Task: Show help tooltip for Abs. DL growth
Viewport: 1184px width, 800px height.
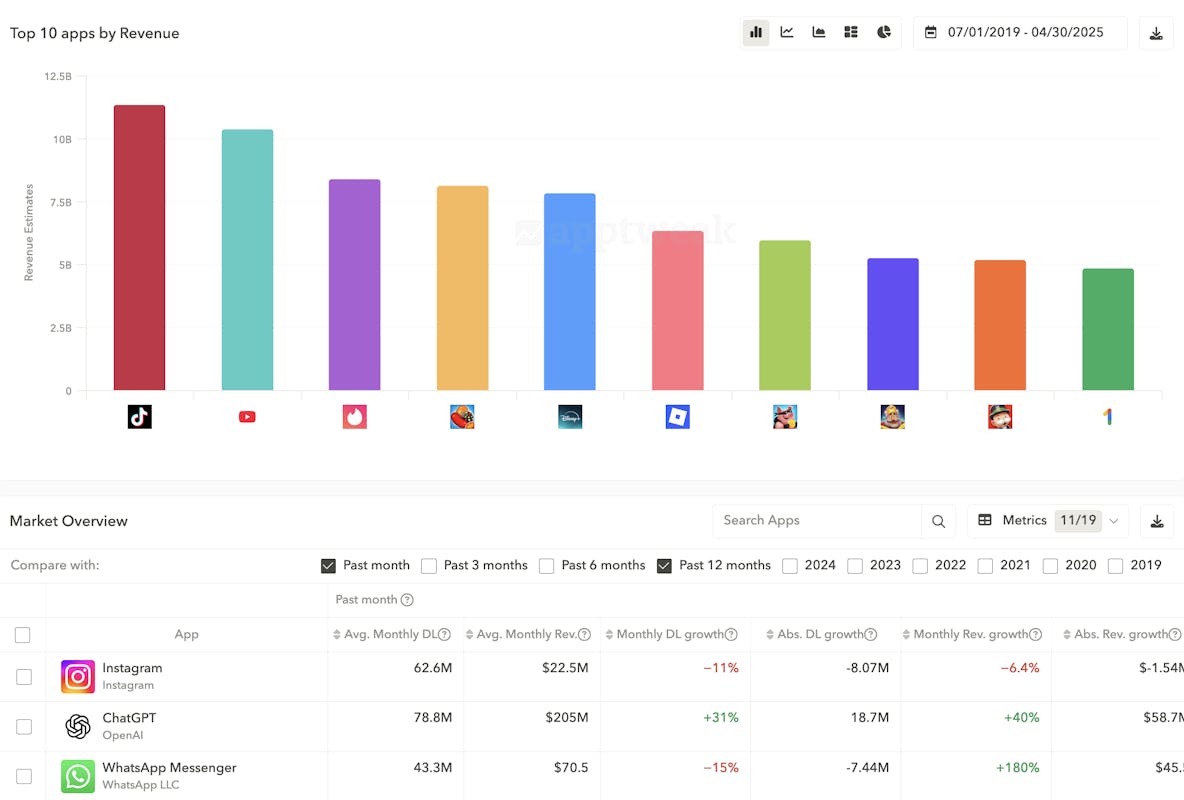Action: (871, 635)
